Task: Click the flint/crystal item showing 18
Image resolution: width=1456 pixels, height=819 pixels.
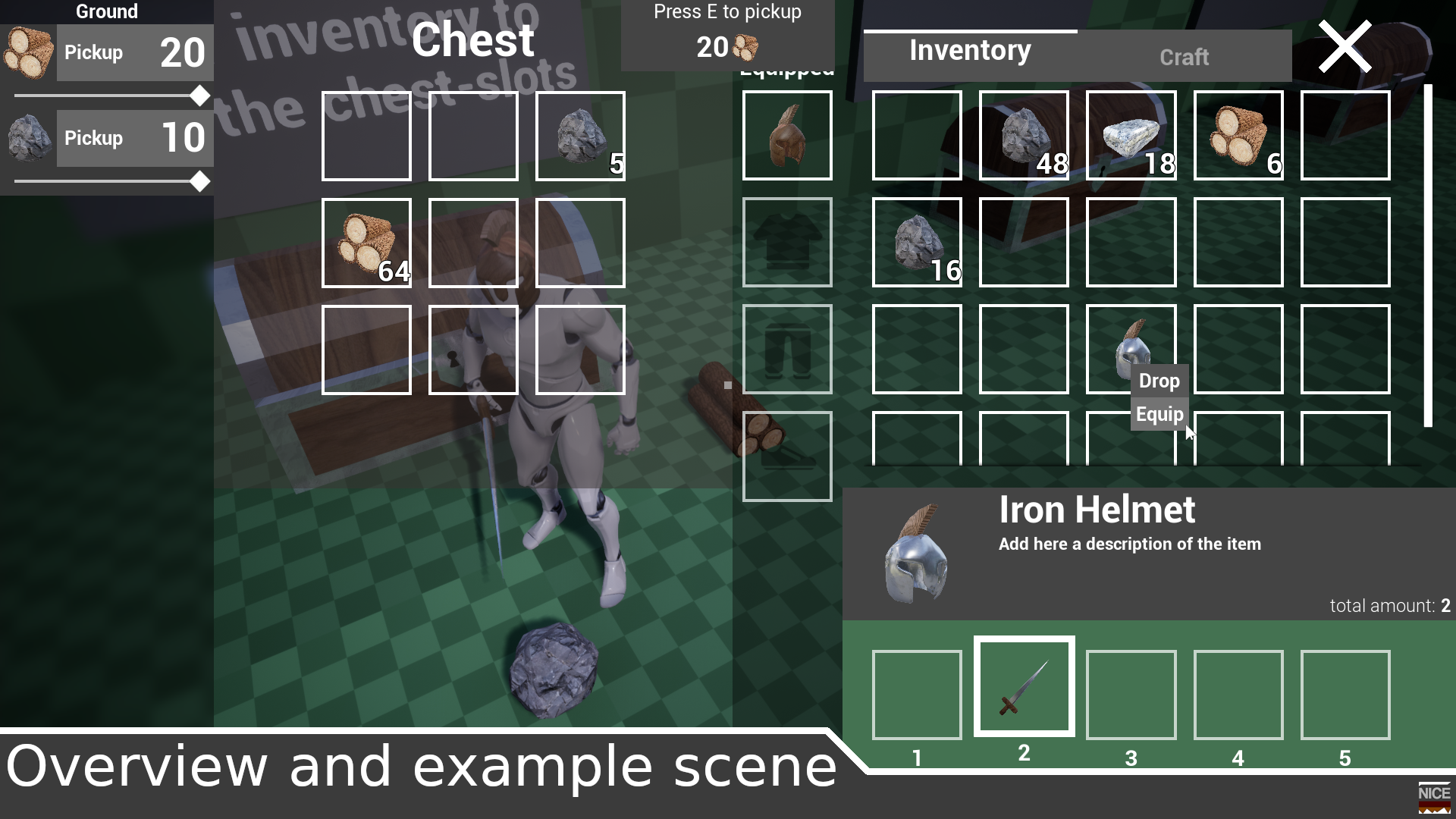Action: [1130, 134]
